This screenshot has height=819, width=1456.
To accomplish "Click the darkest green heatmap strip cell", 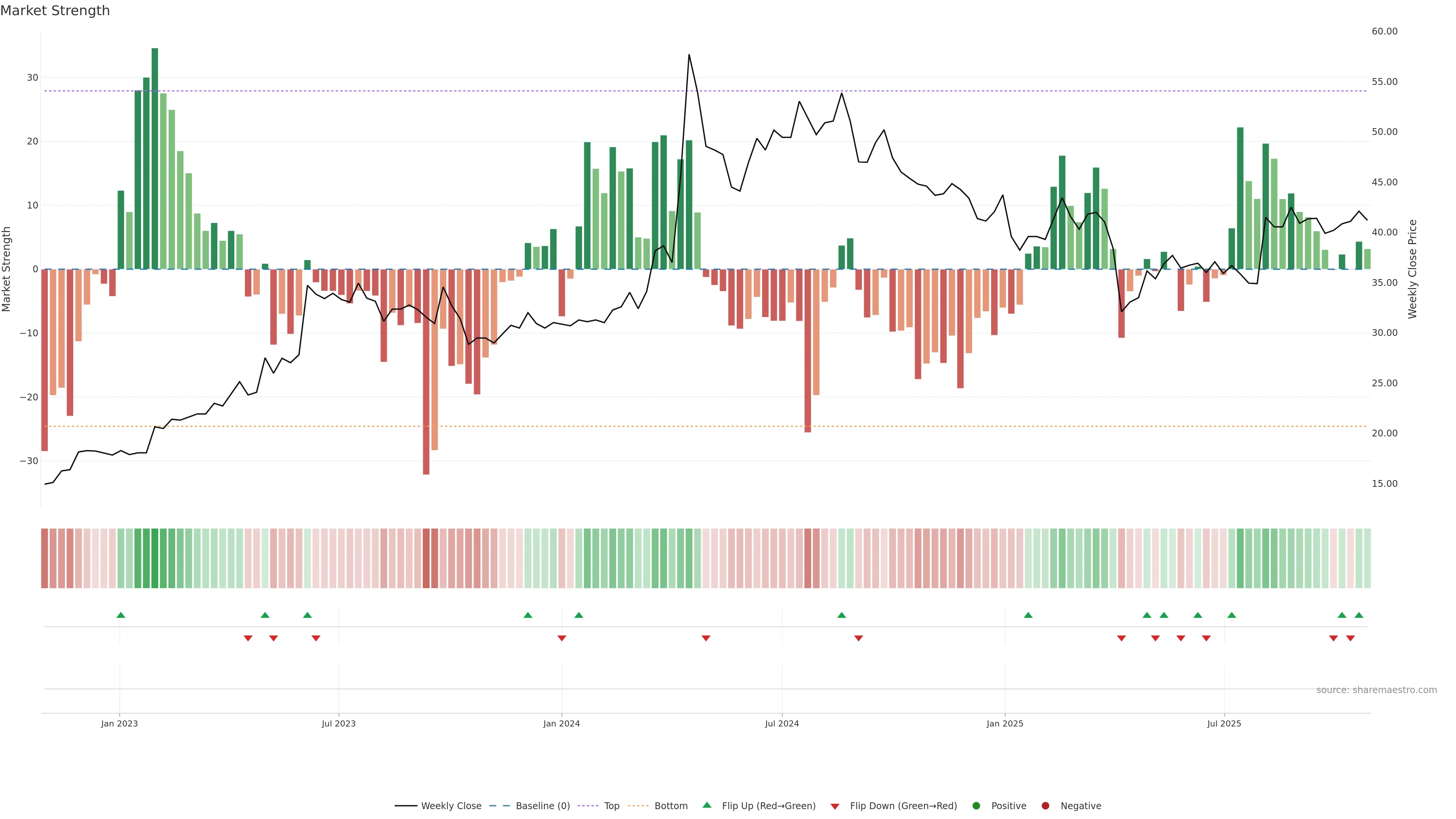I will (x=155, y=559).
